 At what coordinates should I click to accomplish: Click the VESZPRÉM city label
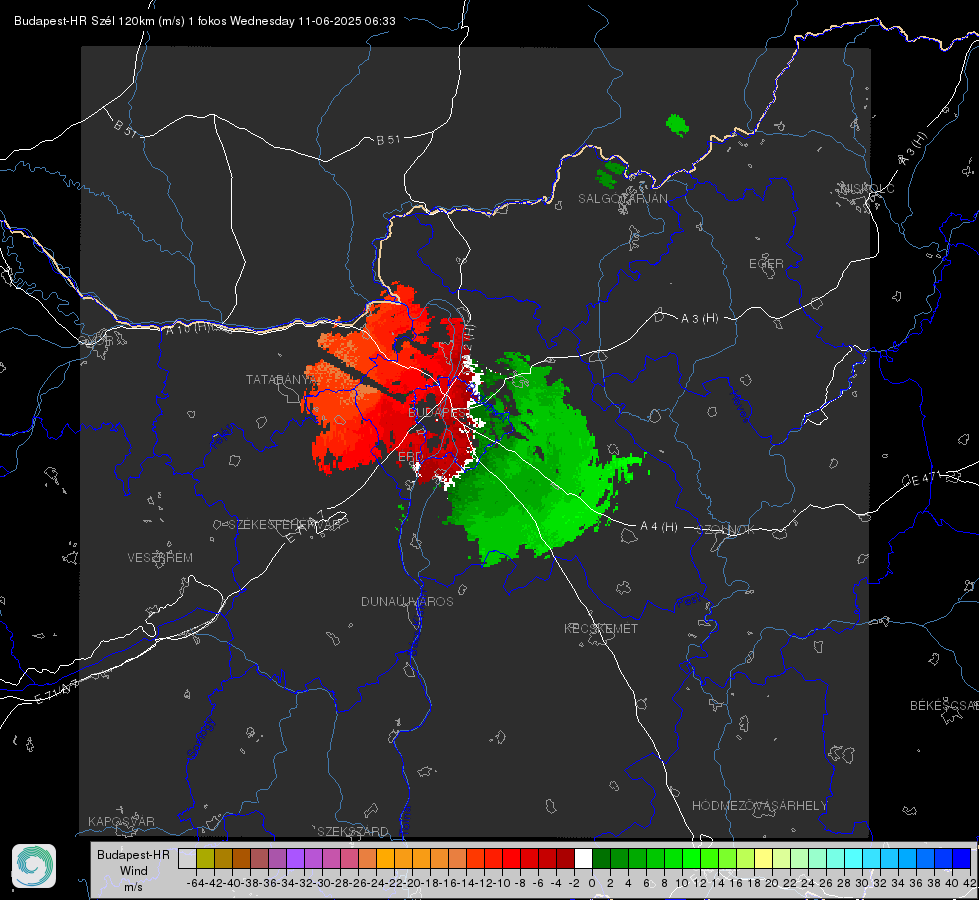pyautogui.click(x=160, y=558)
